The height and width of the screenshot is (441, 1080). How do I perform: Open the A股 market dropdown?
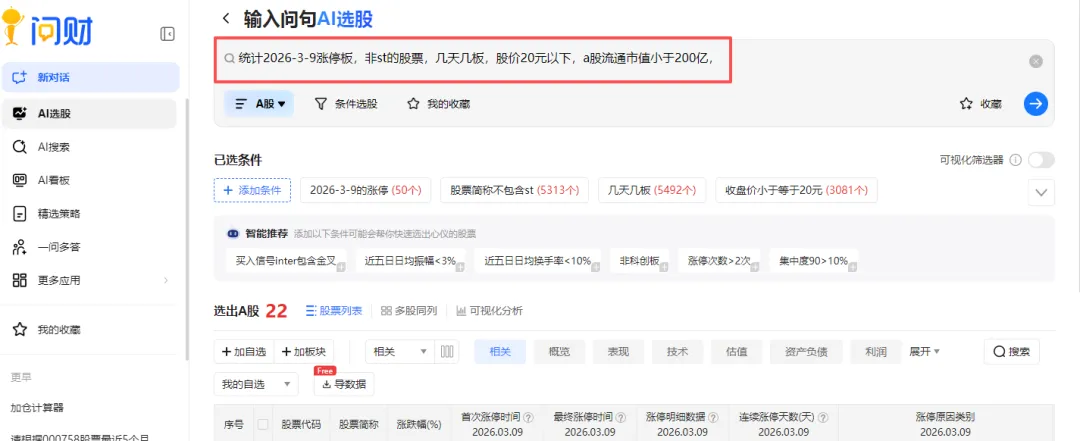pos(259,104)
